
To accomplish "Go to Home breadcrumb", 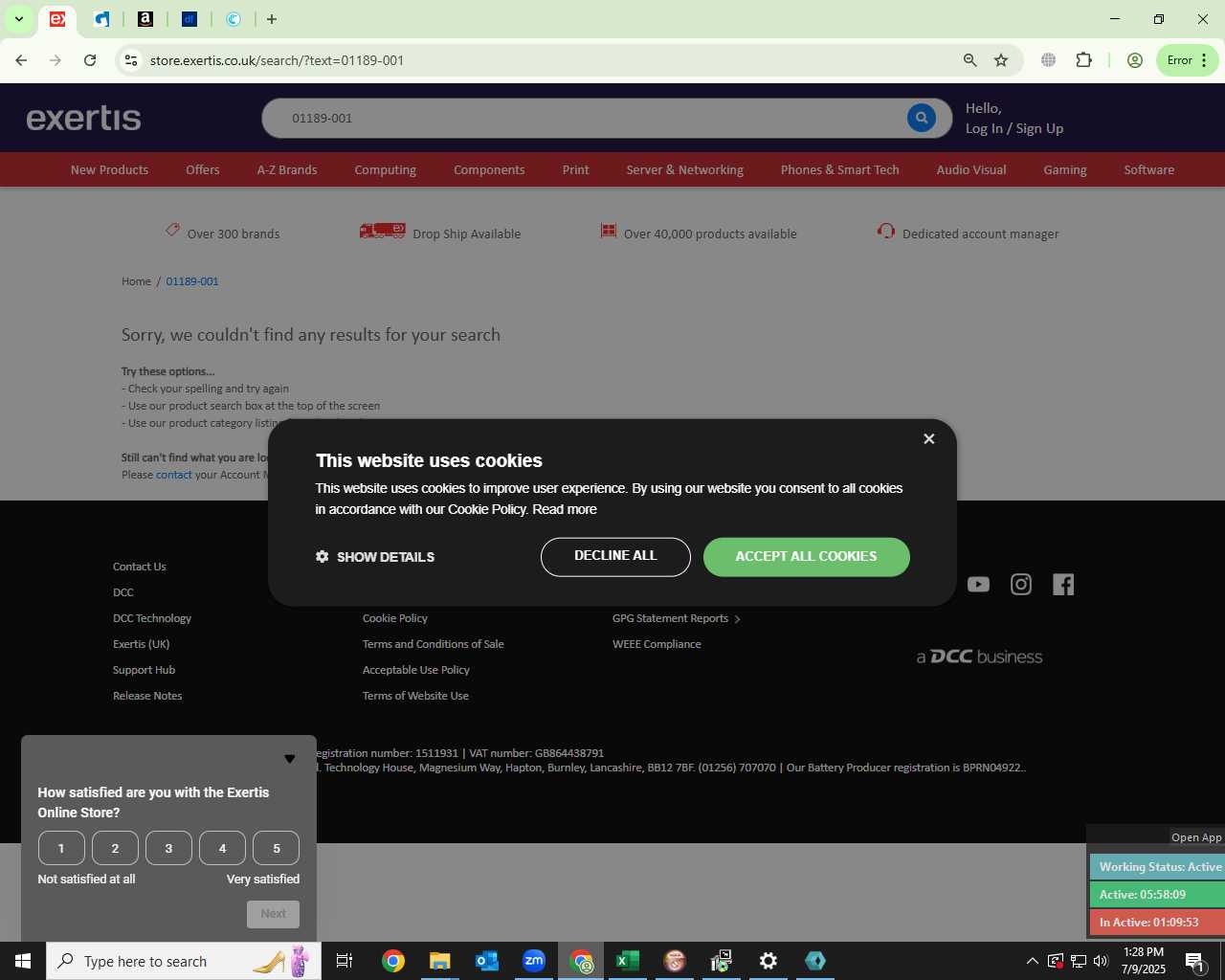I will [136, 281].
